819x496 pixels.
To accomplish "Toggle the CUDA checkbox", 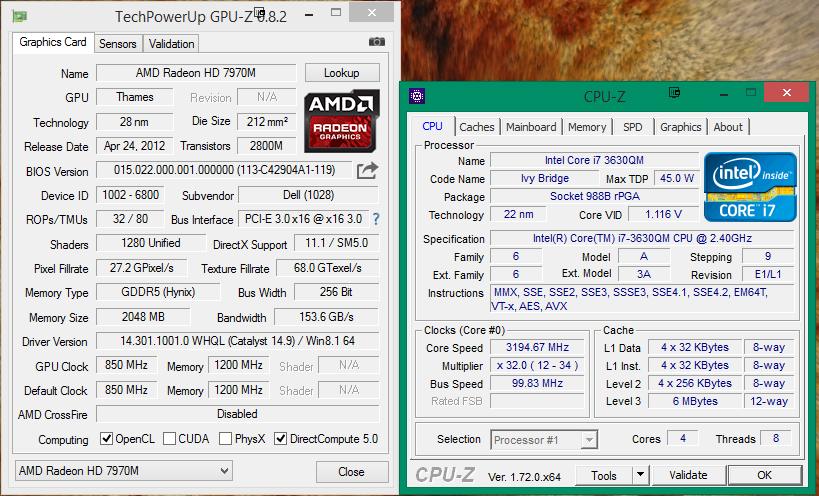I will (x=169, y=439).
